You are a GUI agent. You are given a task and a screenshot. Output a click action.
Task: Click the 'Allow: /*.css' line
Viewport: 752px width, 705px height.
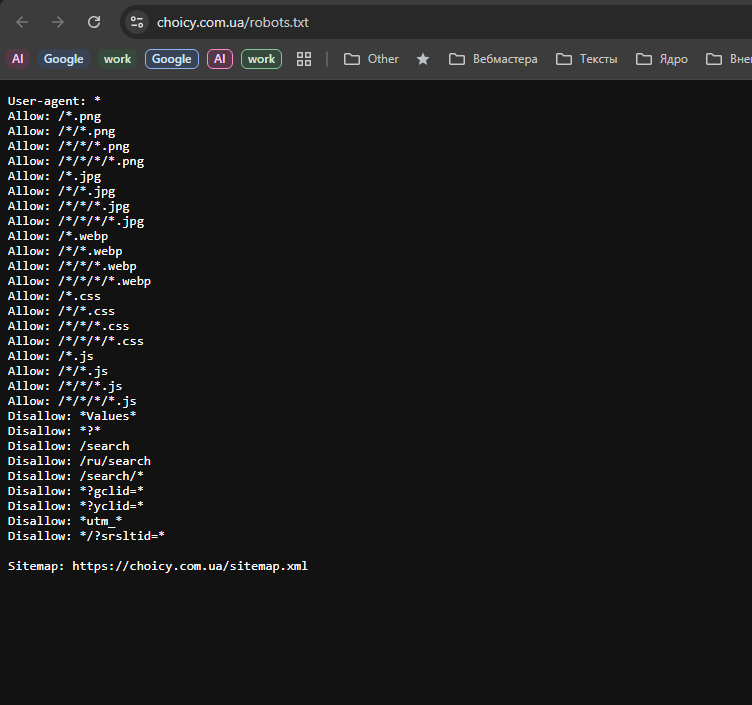(54, 296)
